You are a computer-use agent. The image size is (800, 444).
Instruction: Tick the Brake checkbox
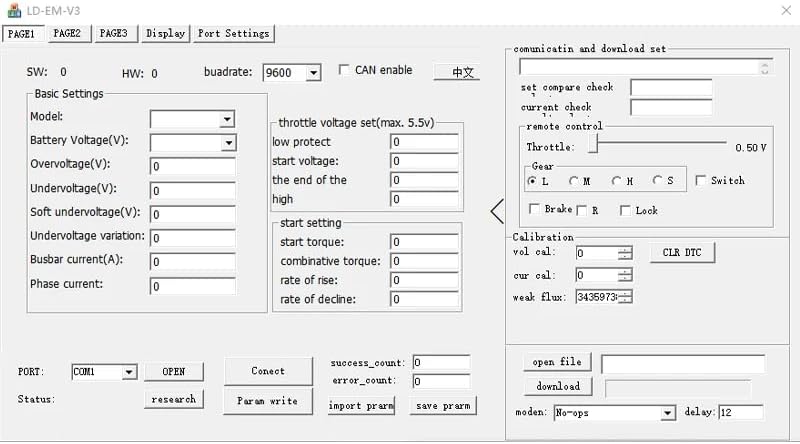(x=534, y=209)
